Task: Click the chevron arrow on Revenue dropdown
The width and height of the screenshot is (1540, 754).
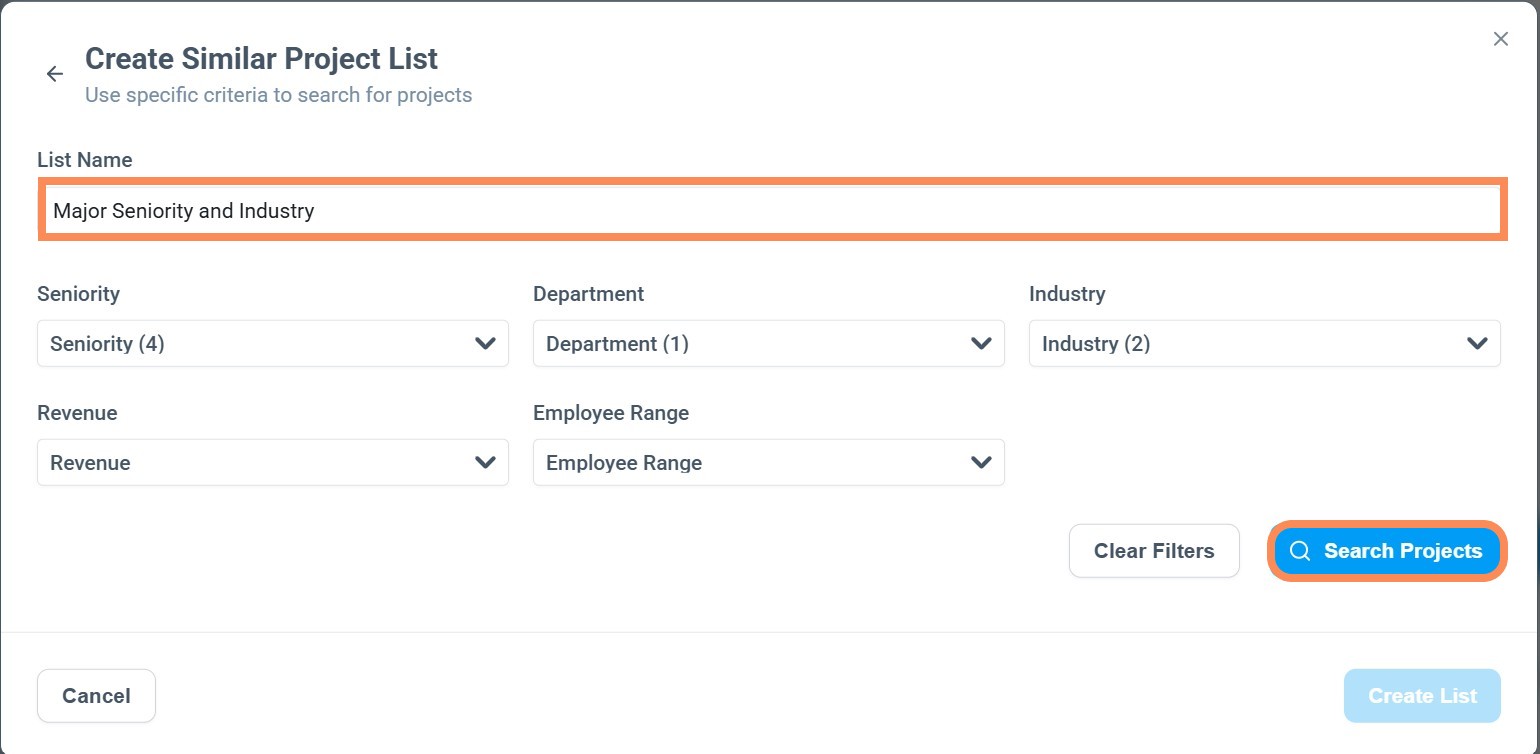Action: pos(485,463)
